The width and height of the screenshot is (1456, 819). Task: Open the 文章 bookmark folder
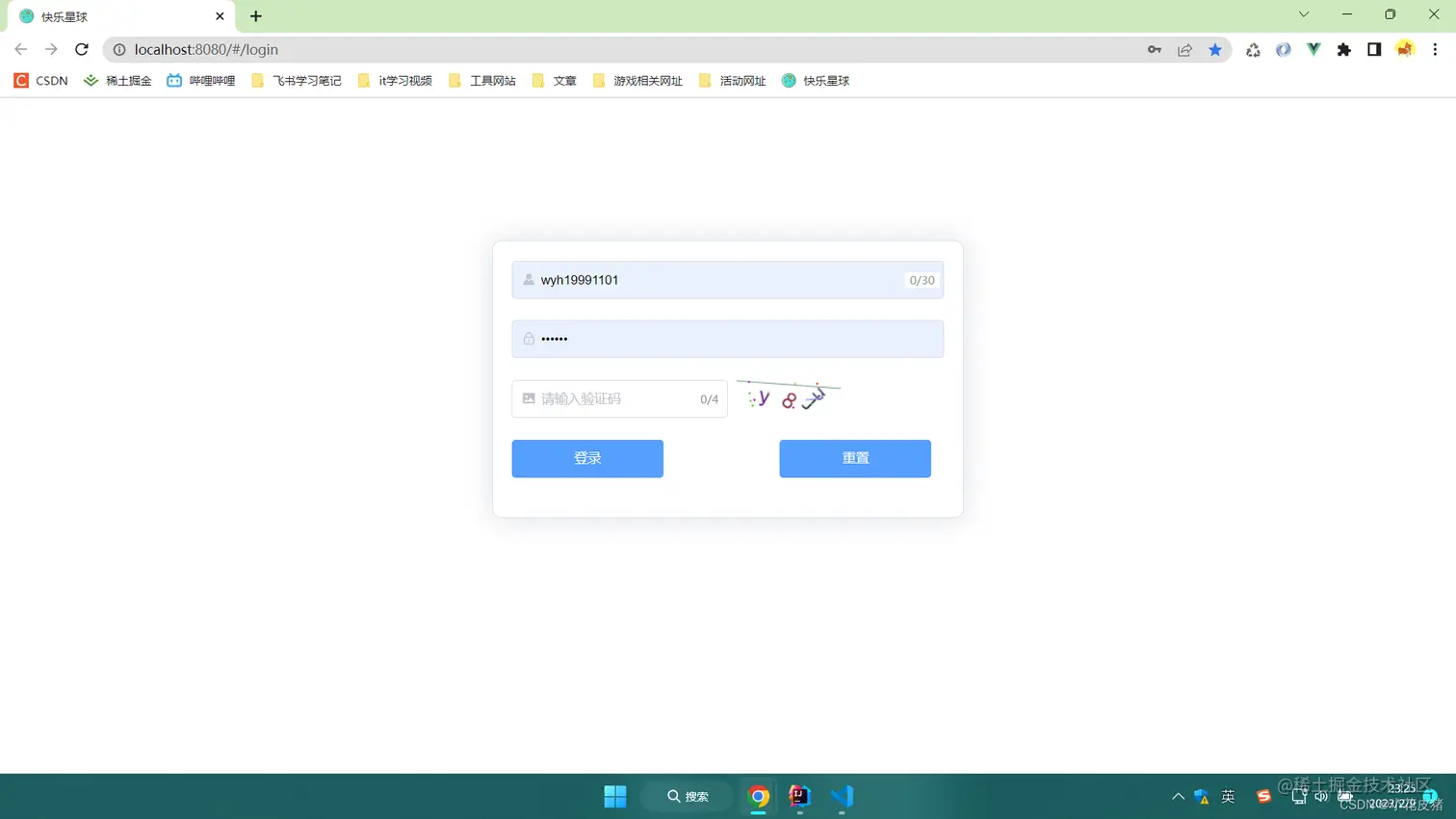[555, 81]
